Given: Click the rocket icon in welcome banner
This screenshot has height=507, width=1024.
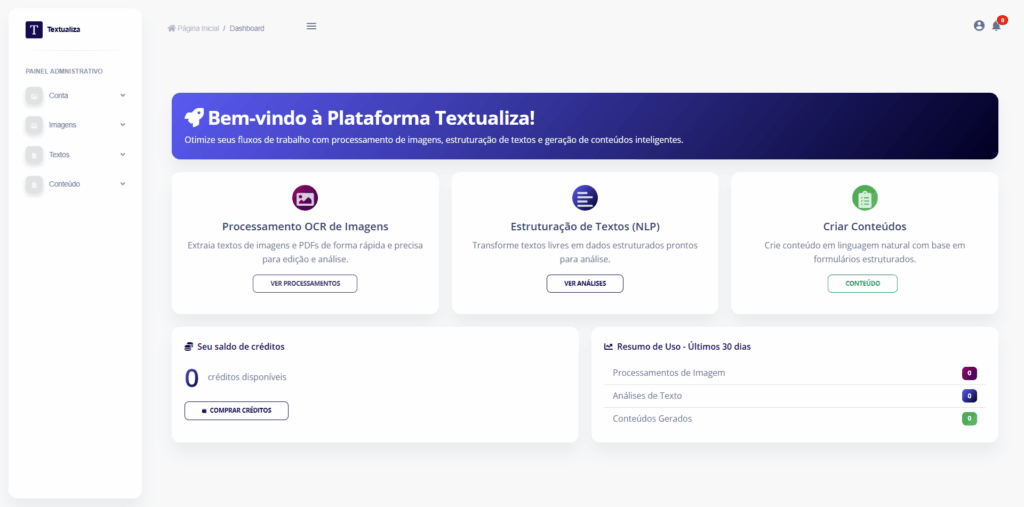Looking at the screenshot, I should 194,118.
